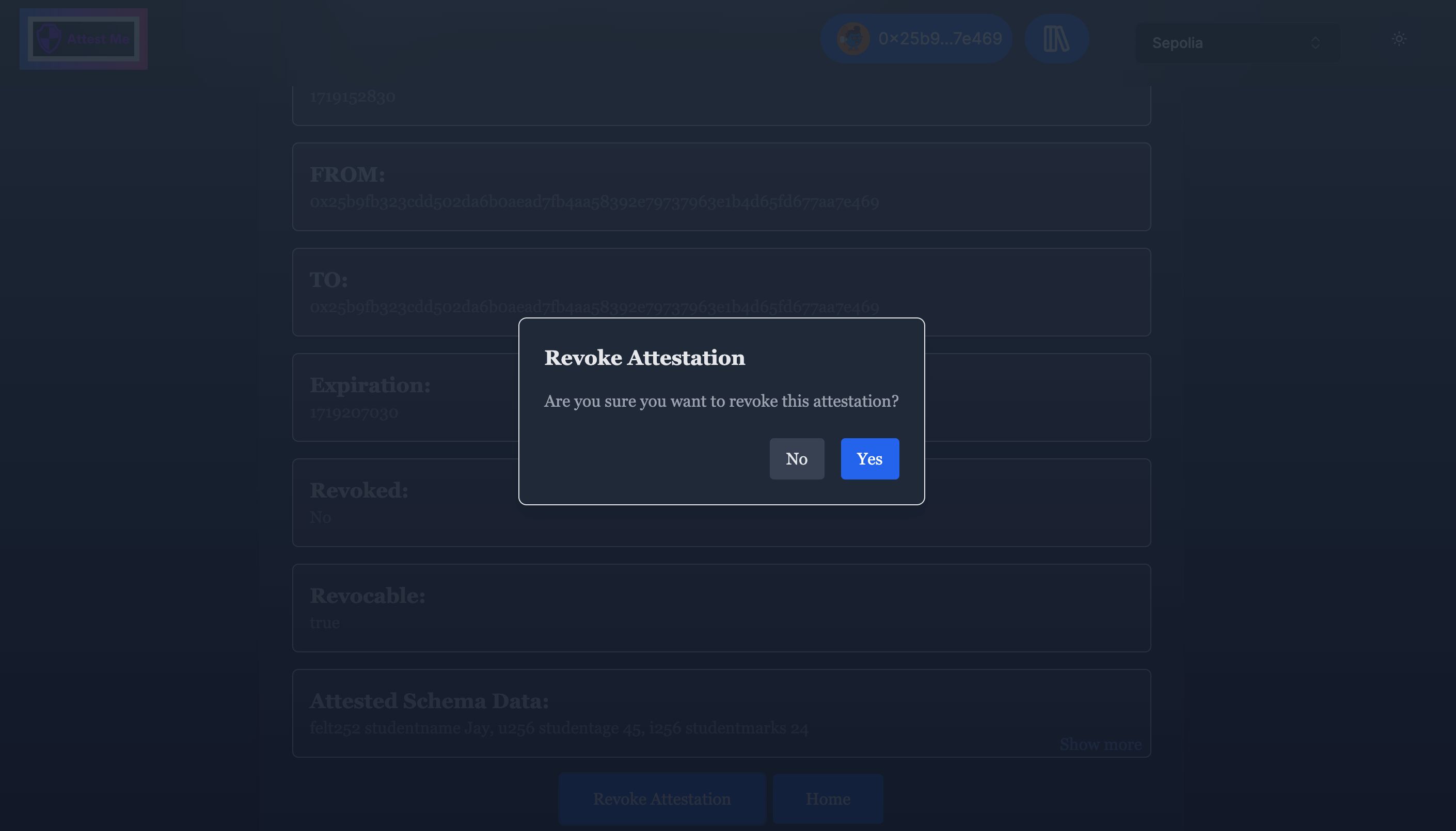
Task: Select the Revoked value No
Action: click(320, 517)
